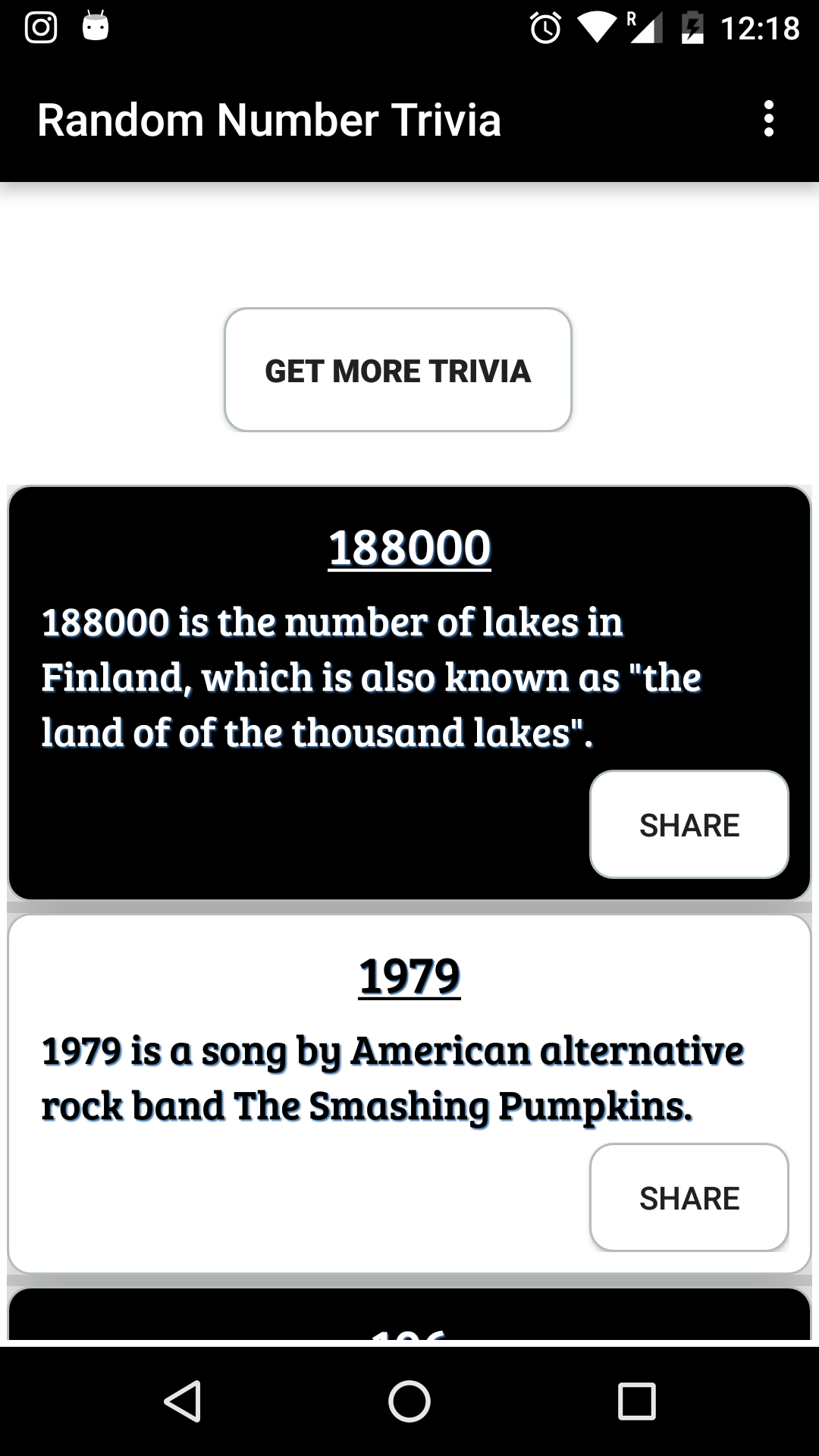This screenshot has width=819, height=1456.
Task: Share the 1979 Smashing Pumpkins trivia
Action: pos(689,1197)
